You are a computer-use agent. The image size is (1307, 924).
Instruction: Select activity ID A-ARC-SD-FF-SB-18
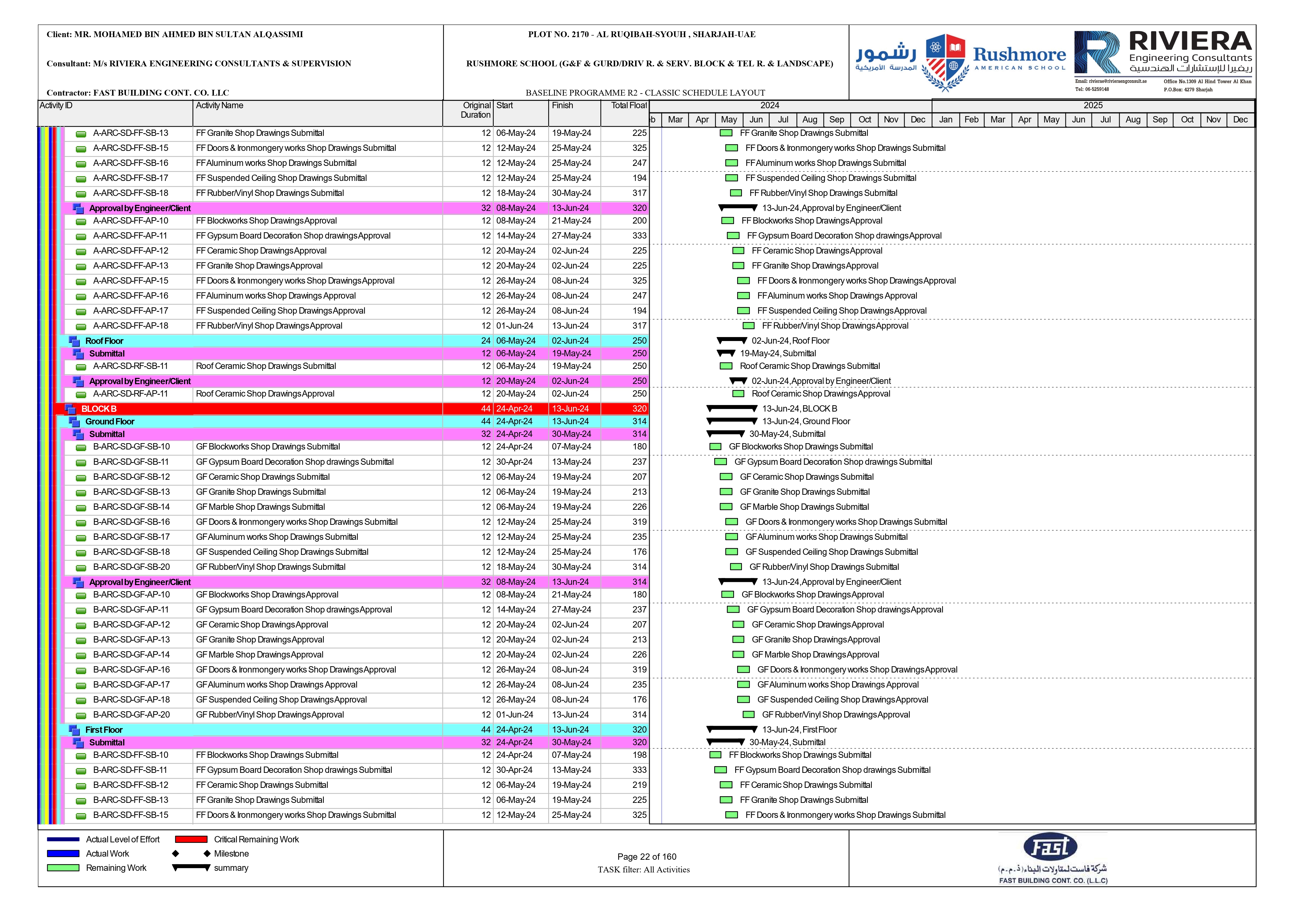tap(131, 194)
